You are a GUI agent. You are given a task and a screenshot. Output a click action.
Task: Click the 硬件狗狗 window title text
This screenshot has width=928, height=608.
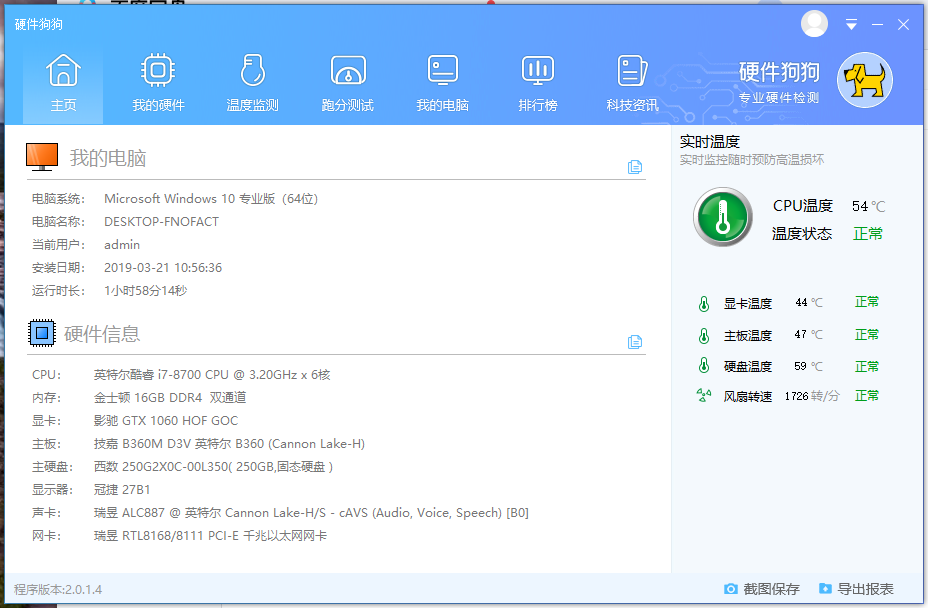point(38,24)
